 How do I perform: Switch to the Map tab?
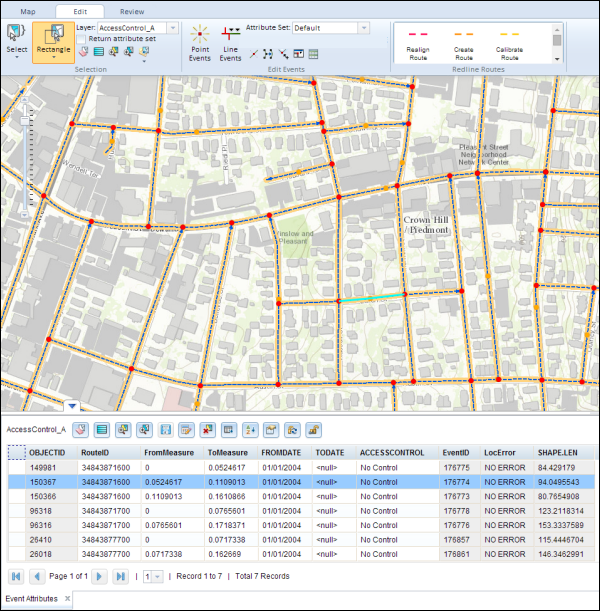pos(27,11)
